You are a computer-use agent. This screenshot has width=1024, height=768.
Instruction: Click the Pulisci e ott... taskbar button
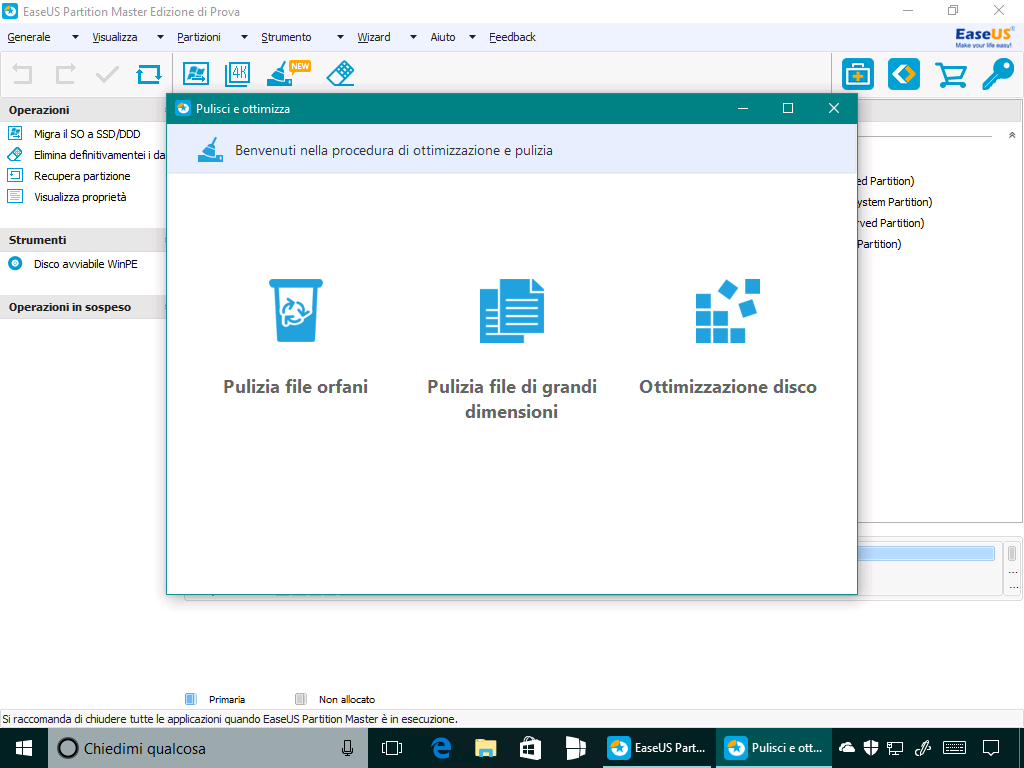[x=774, y=748]
